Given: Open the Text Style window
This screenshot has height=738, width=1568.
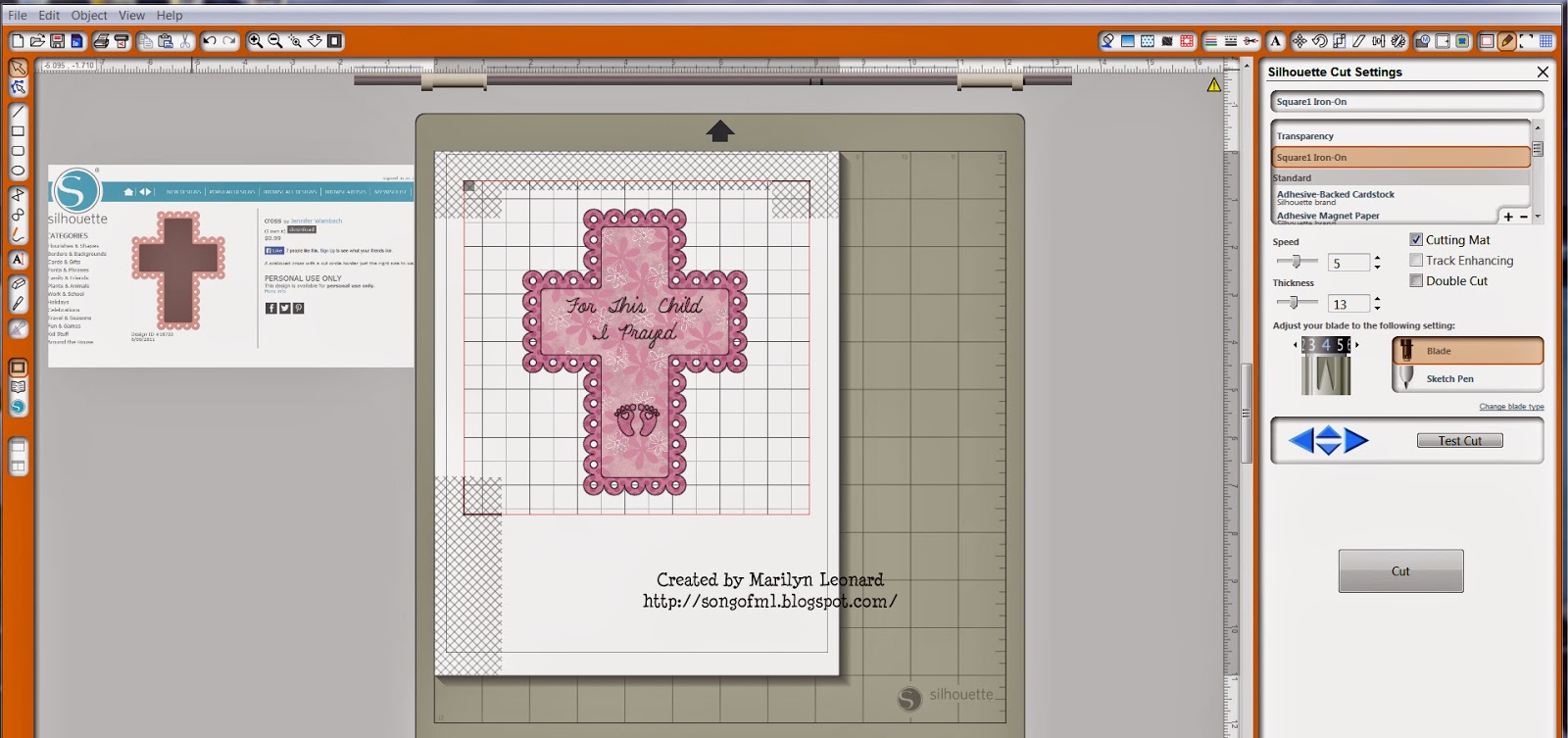Looking at the screenshot, I should 1275,41.
